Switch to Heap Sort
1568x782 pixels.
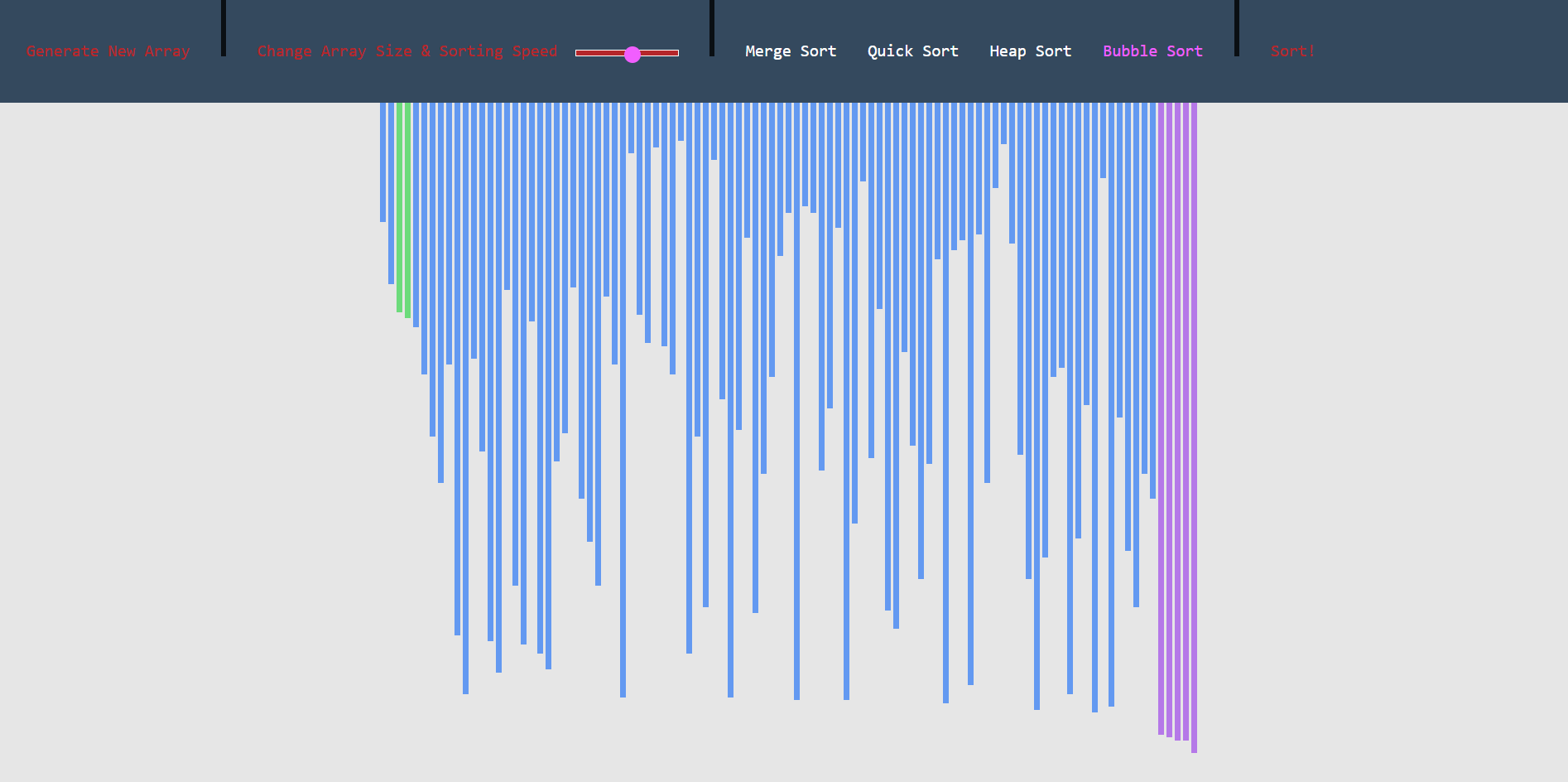tap(1030, 51)
